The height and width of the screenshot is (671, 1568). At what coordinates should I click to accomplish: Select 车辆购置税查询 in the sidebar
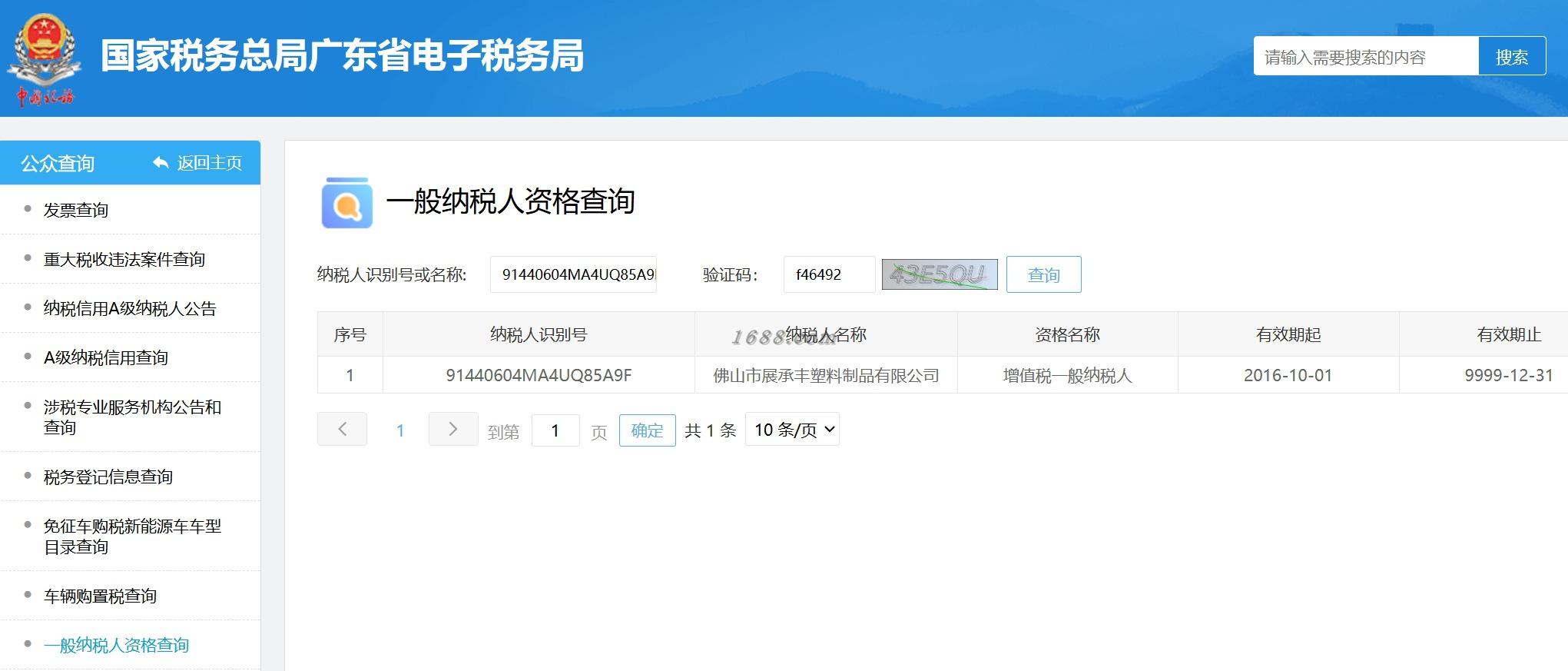click(100, 596)
